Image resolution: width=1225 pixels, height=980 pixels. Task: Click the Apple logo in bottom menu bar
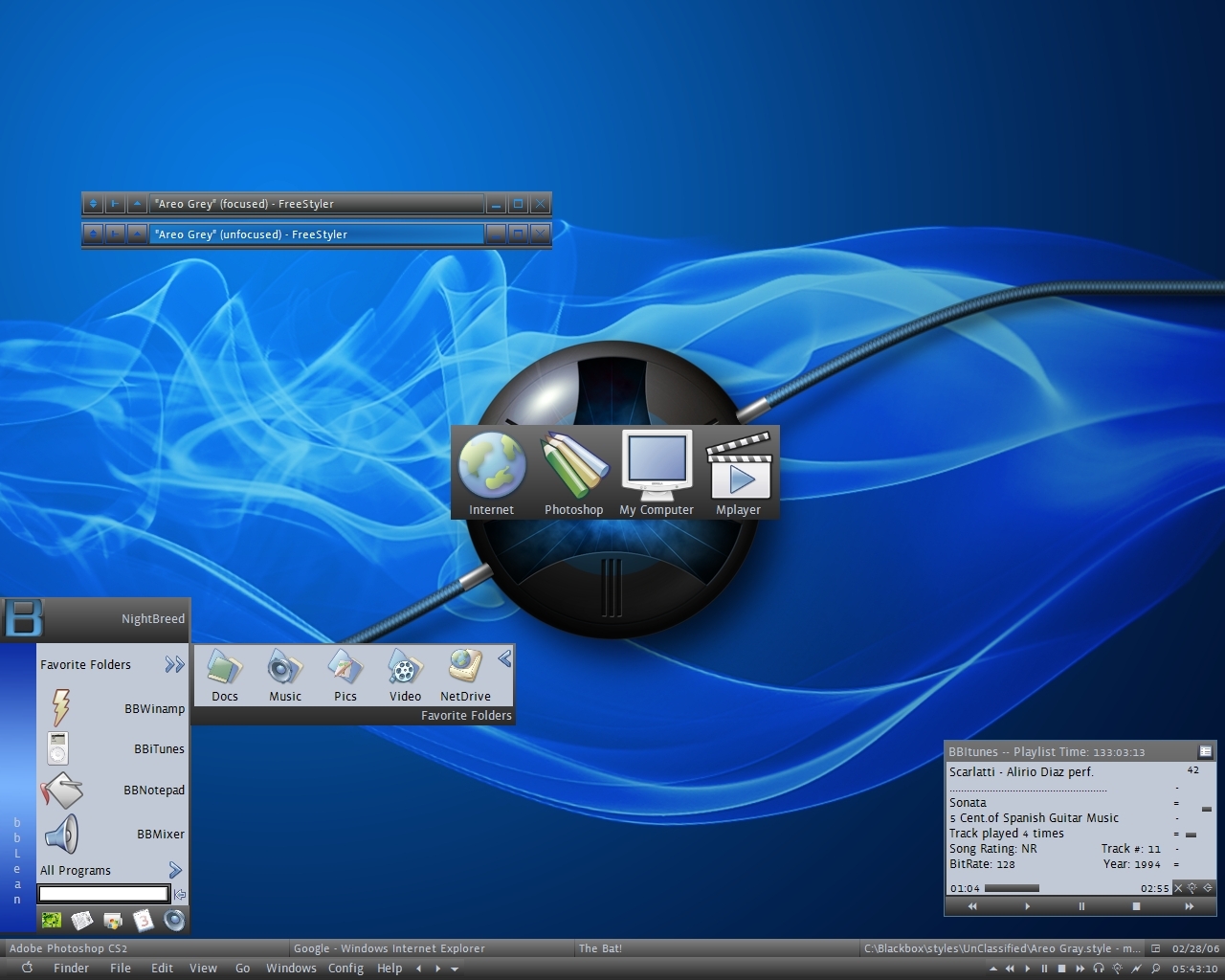pos(27,968)
